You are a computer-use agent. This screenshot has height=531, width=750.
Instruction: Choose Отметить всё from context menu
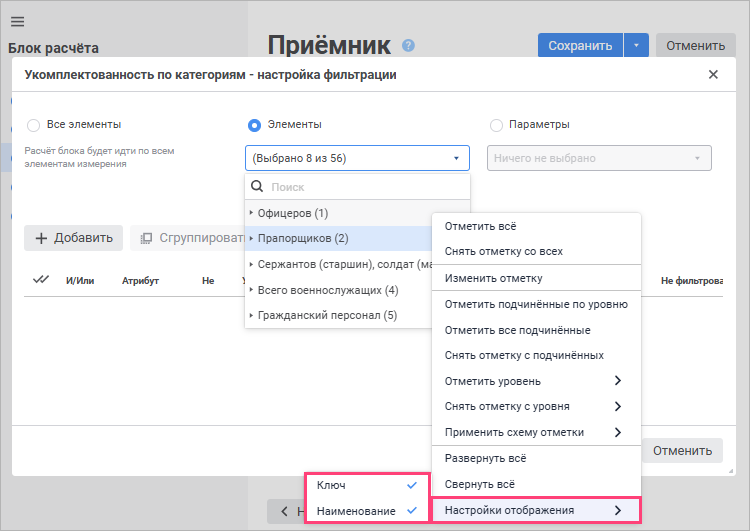tap(480, 226)
